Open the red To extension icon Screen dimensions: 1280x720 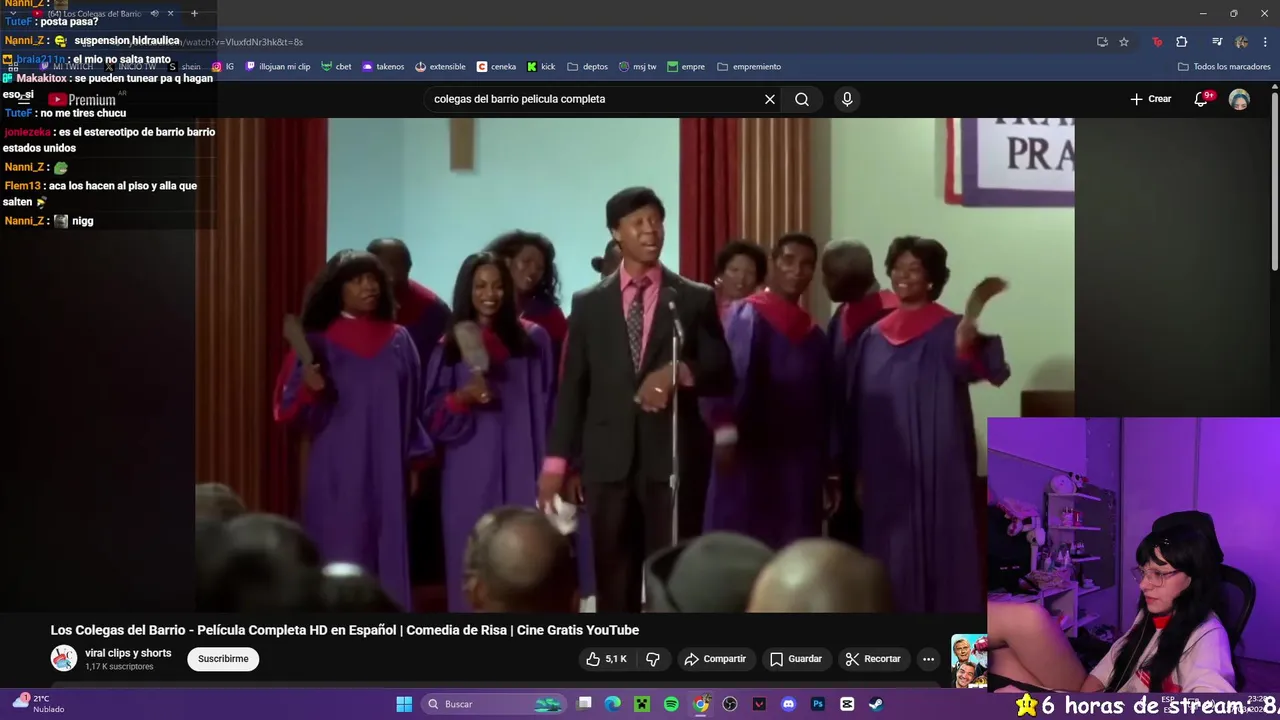point(1157,42)
